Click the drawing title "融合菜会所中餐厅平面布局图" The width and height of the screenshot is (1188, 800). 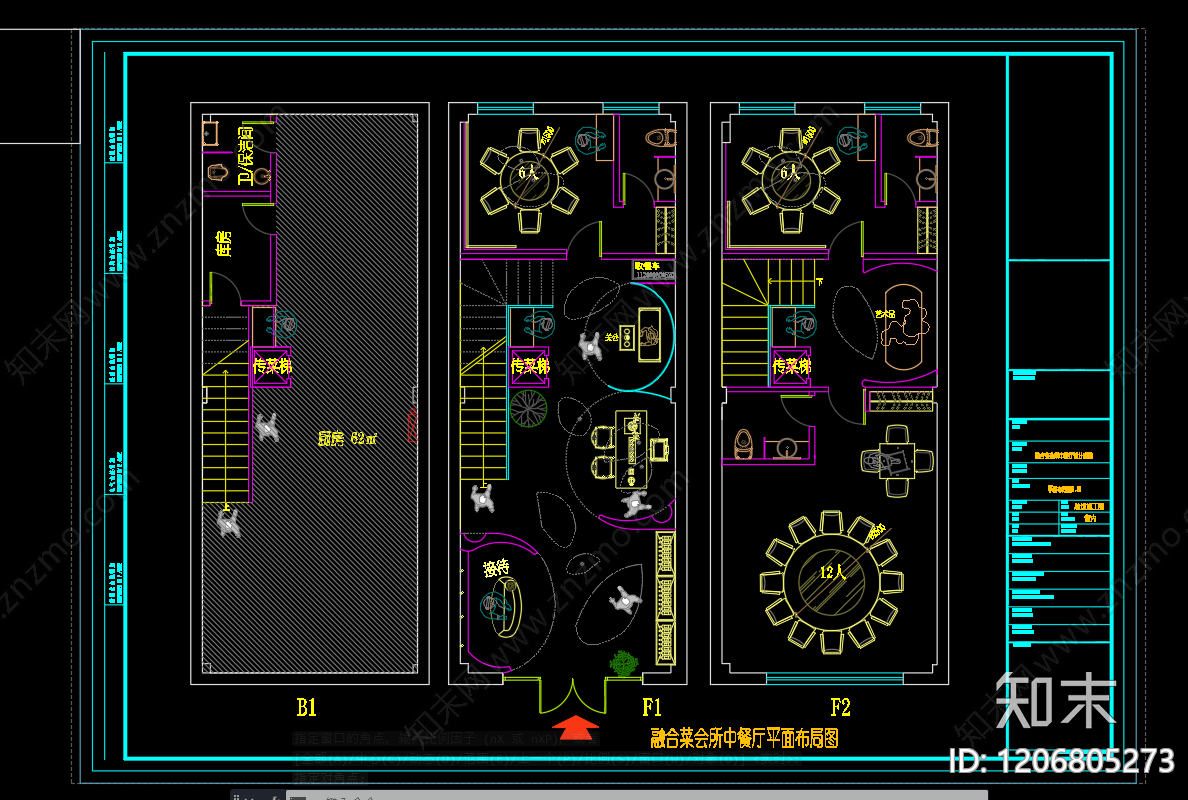click(x=744, y=738)
